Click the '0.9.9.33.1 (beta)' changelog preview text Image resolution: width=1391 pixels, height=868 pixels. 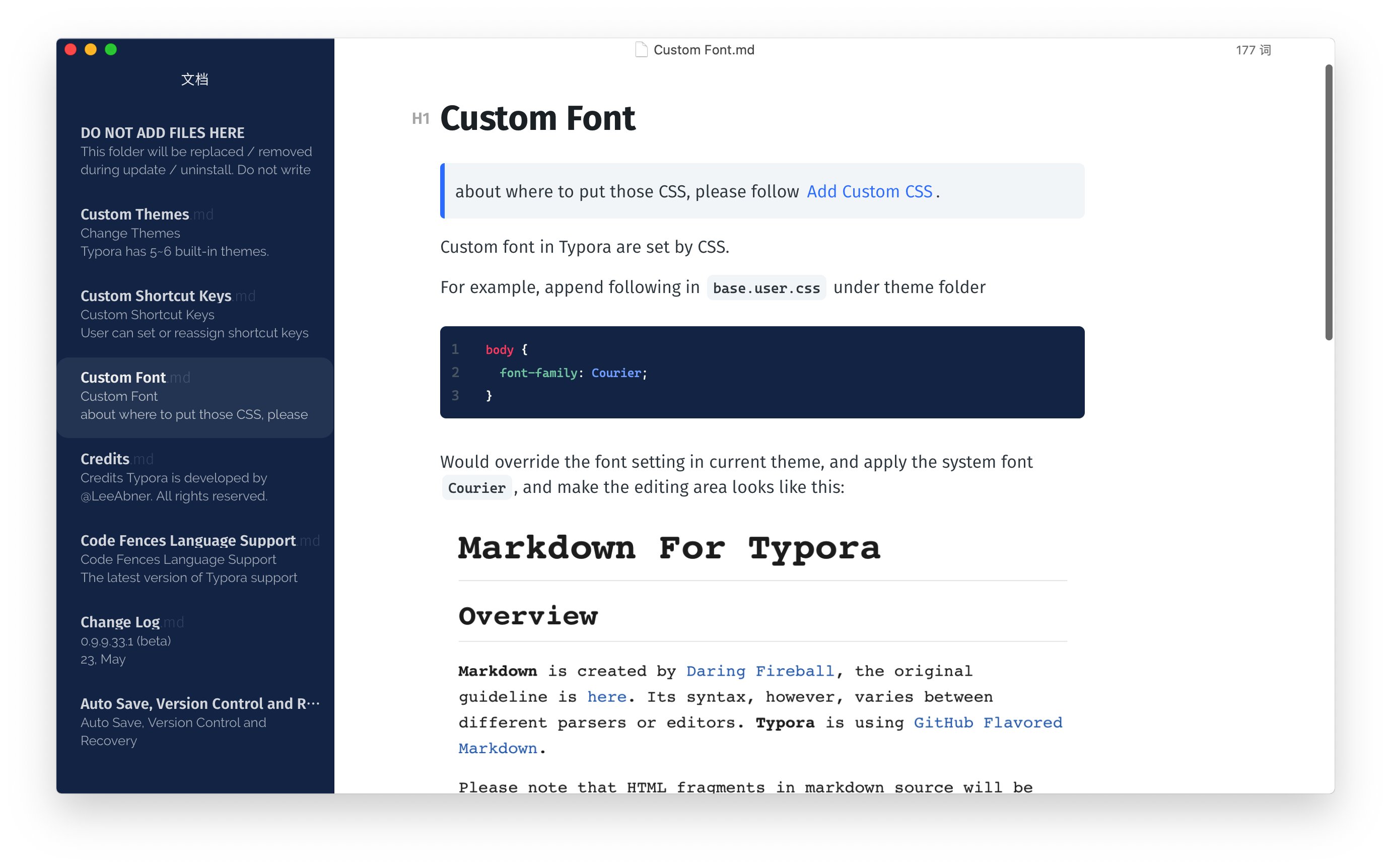click(x=126, y=640)
